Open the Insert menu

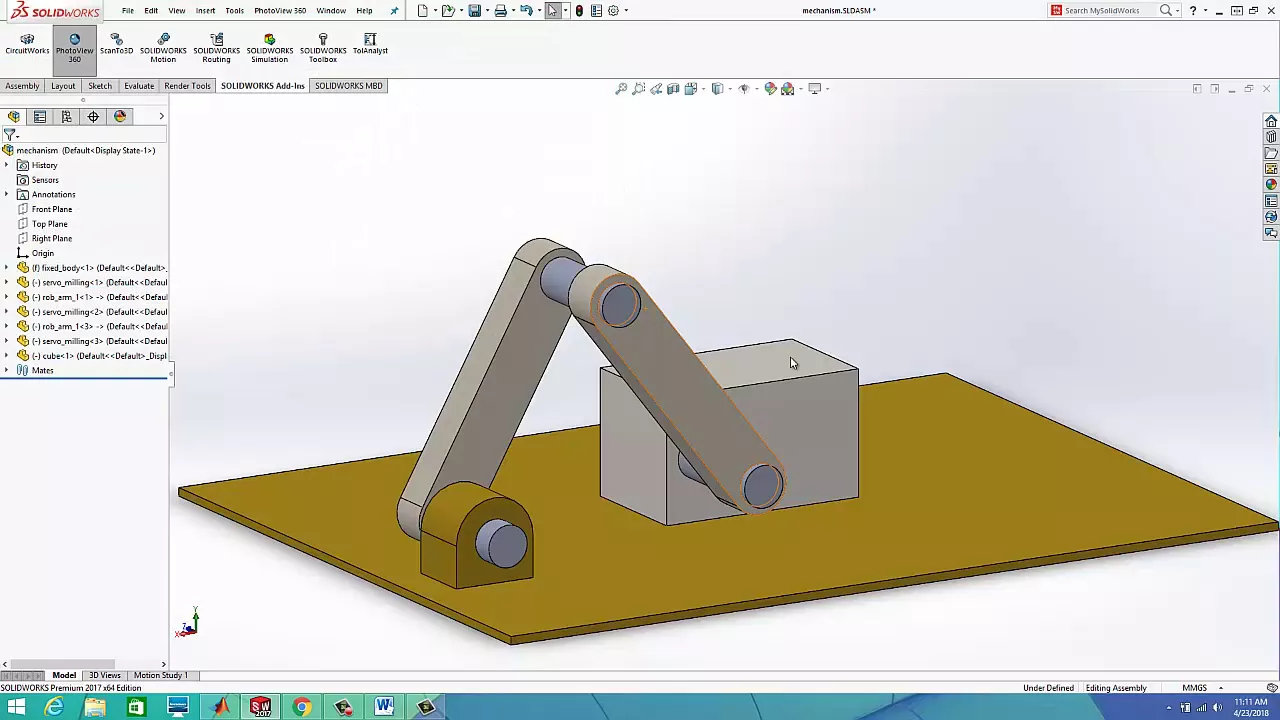(205, 10)
